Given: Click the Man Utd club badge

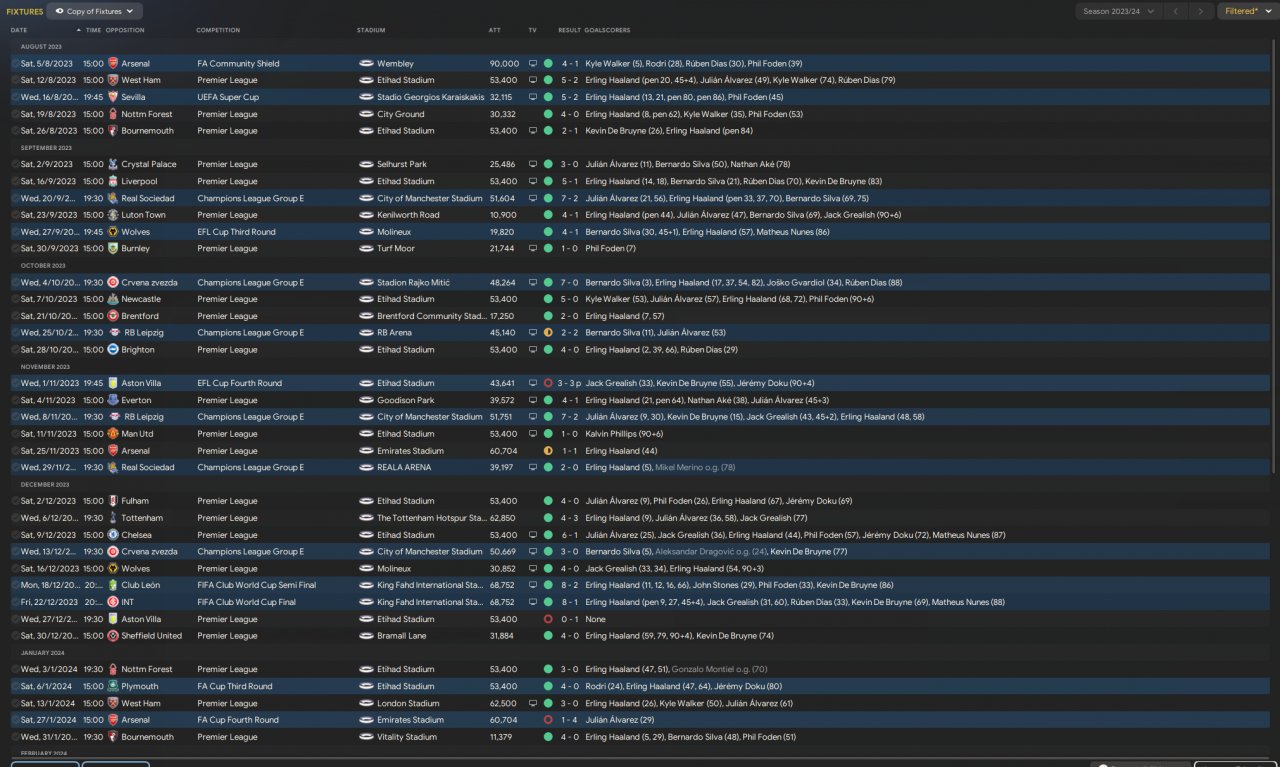Looking at the screenshot, I should pos(113,434).
